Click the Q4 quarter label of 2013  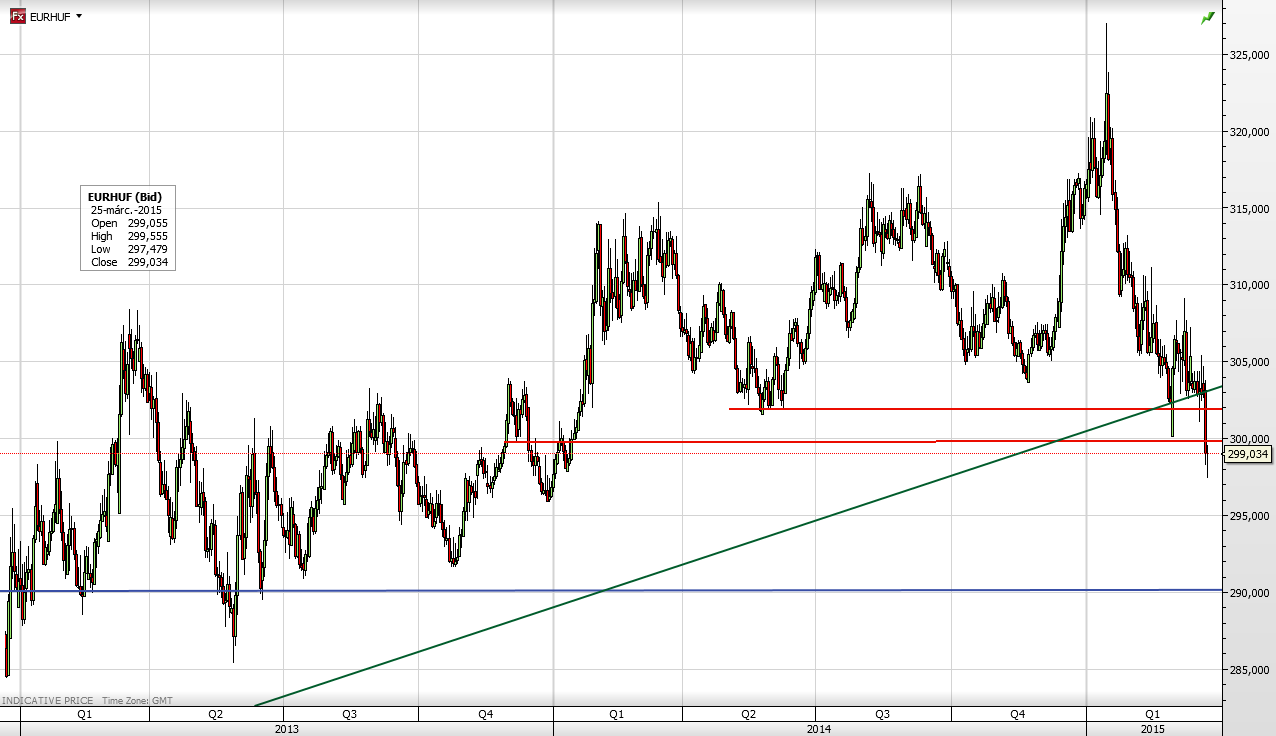tap(485, 715)
